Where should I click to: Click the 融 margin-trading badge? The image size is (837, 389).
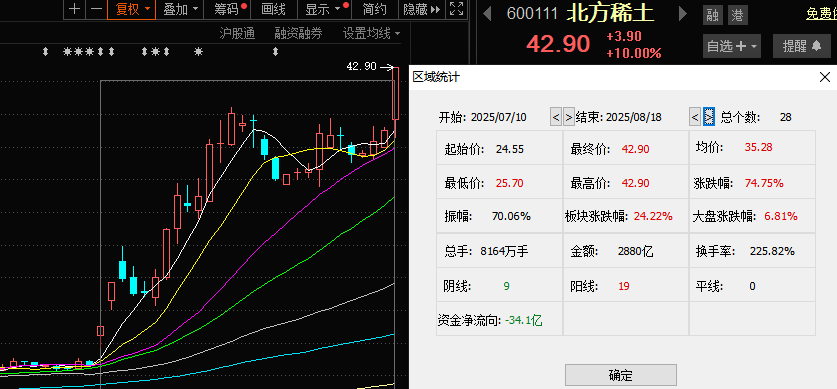tap(712, 15)
